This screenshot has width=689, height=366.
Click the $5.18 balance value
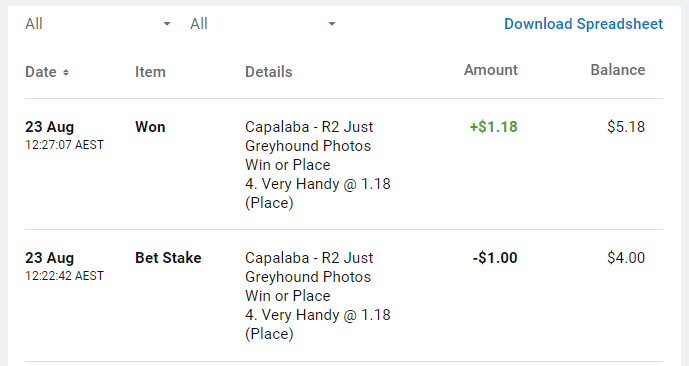[x=626, y=127]
